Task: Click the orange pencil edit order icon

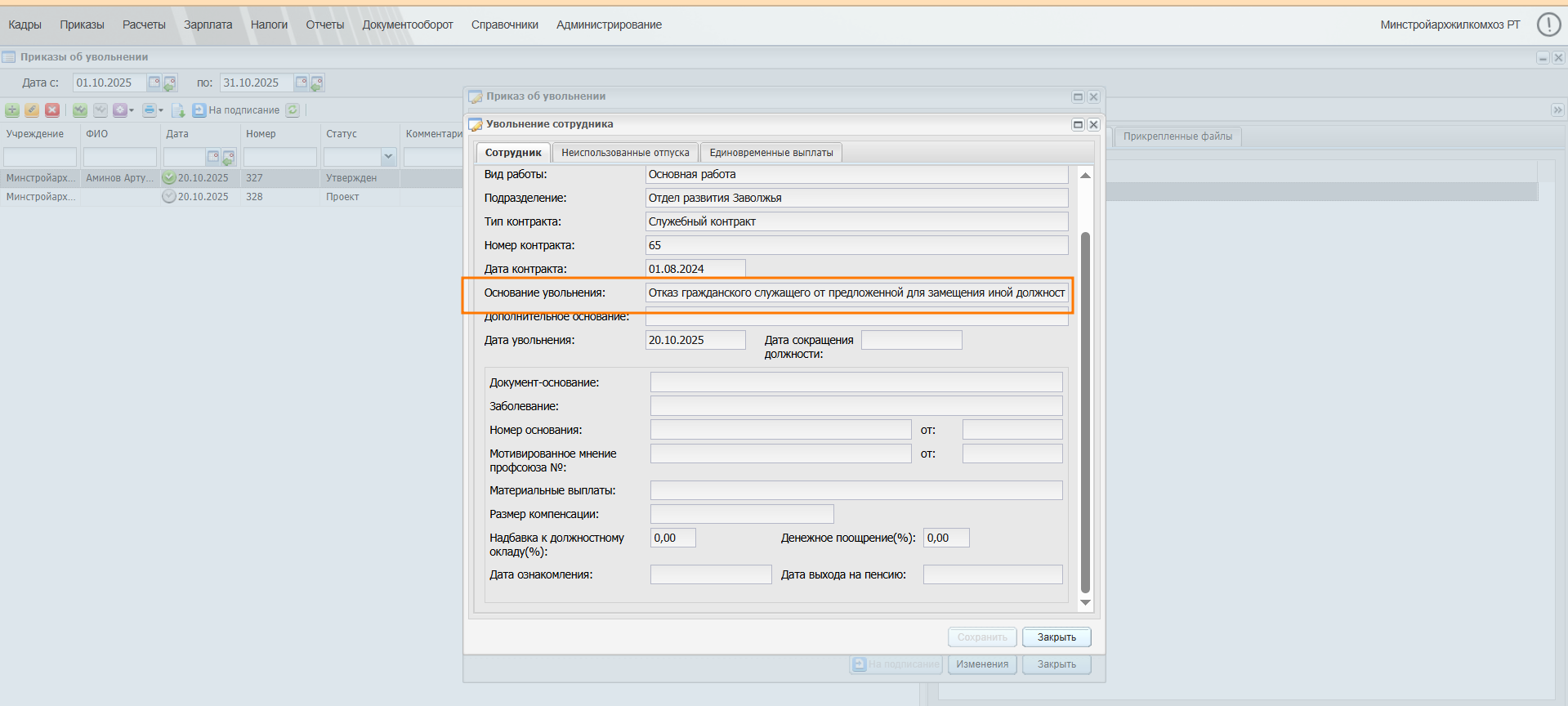Action: pos(32,110)
